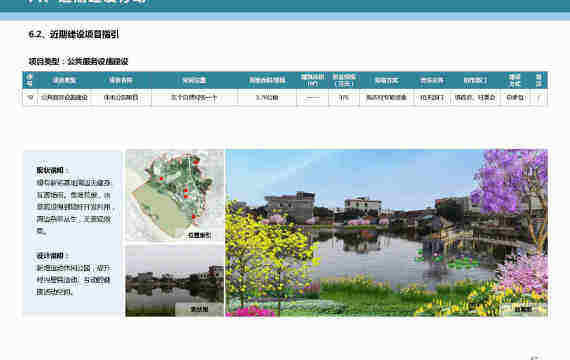Click the 设计说明 heading in text panel
Viewport: 570px width, 360px height.
tap(50, 256)
